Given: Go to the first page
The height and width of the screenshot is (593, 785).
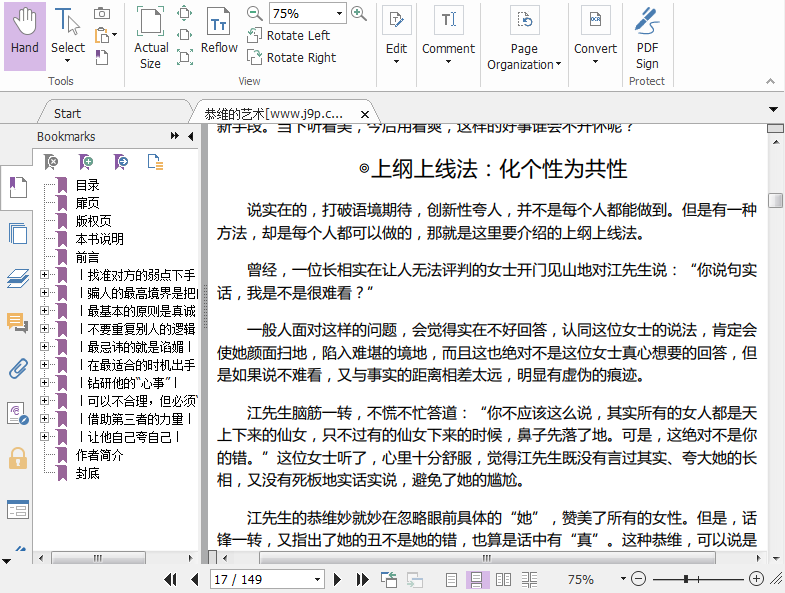Looking at the screenshot, I should [x=171, y=579].
